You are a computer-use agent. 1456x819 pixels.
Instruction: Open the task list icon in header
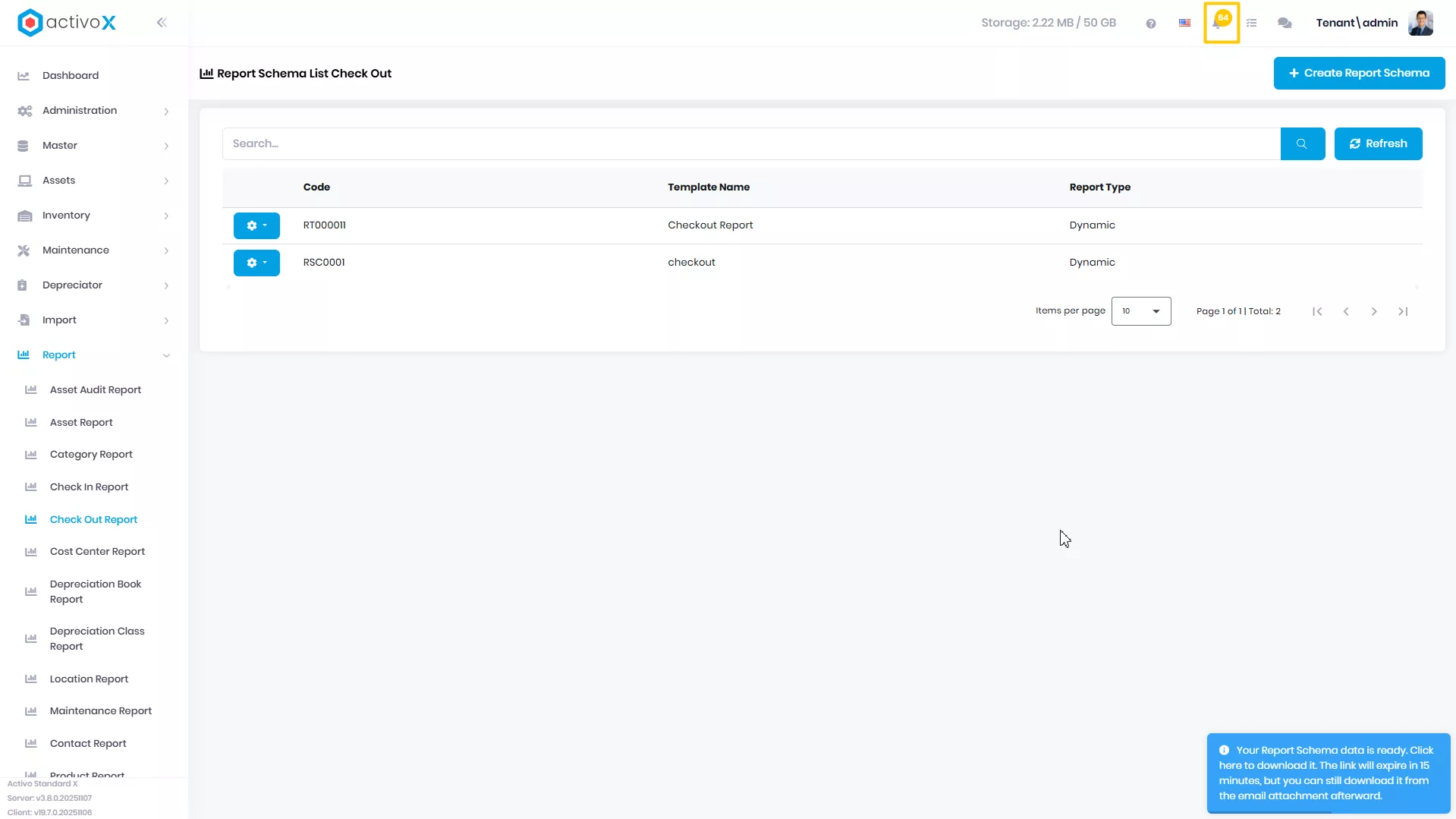(x=1252, y=24)
